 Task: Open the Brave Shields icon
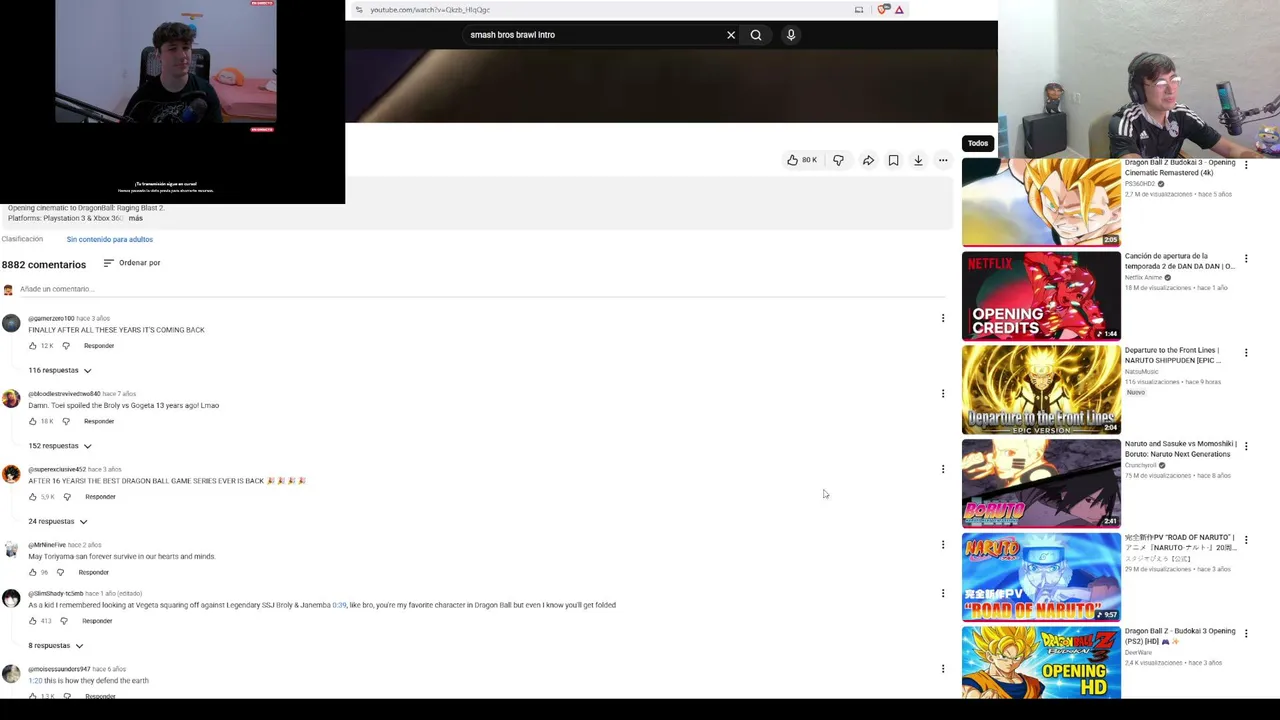tap(882, 10)
